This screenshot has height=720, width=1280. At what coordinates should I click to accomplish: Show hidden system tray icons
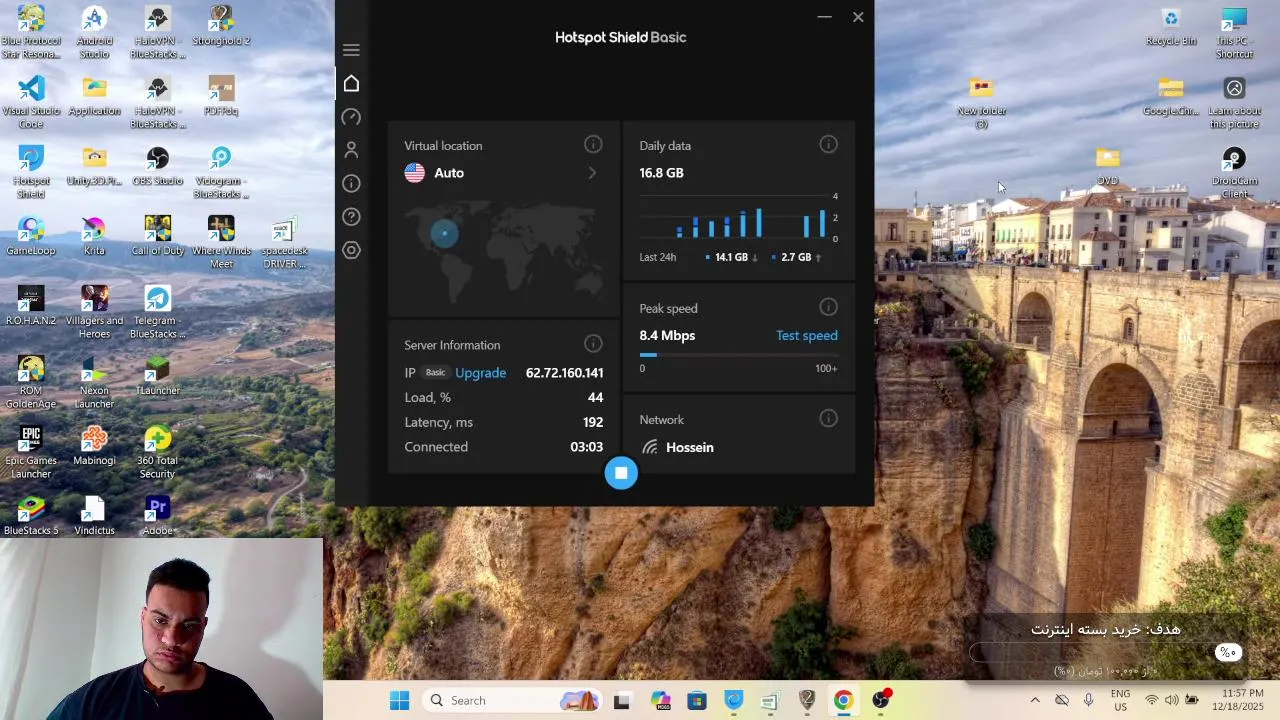pyautogui.click(x=1035, y=701)
